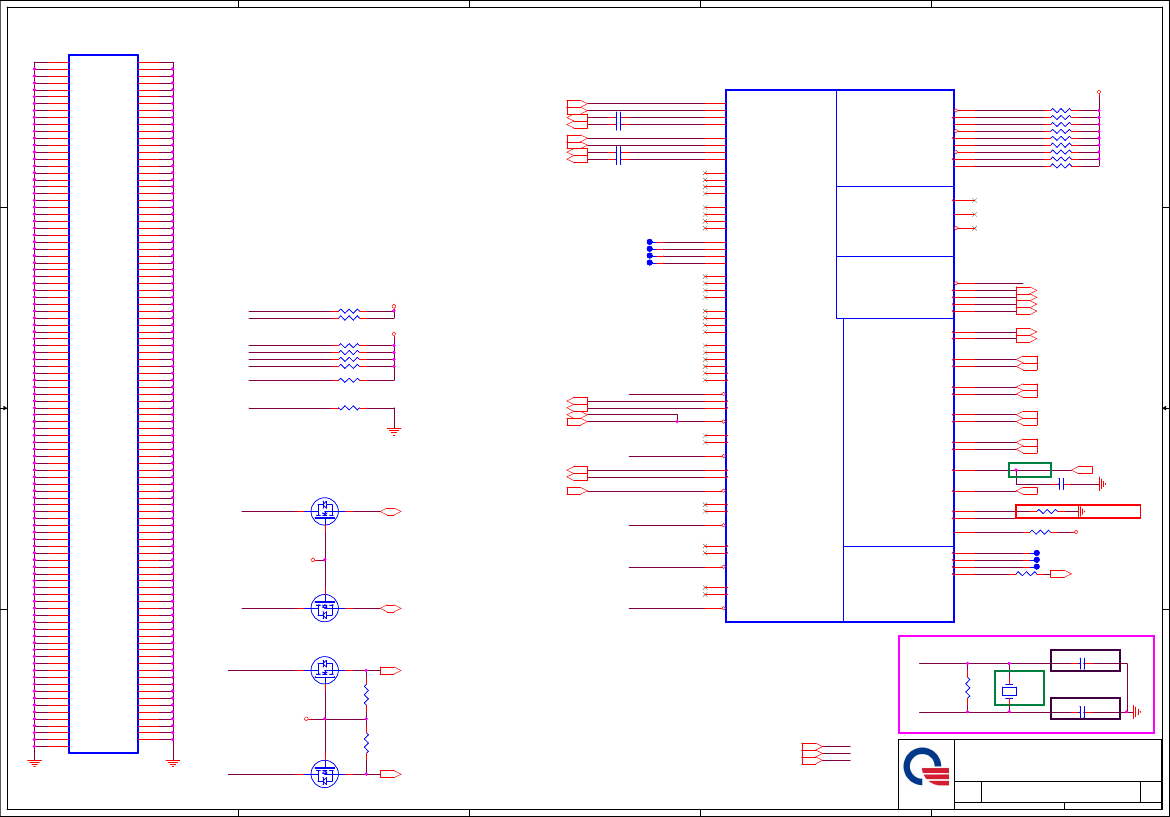Click the ground symbol inside the red highlighted box
1170x817 pixels.
pyautogui.click(x=1082, y=511)
